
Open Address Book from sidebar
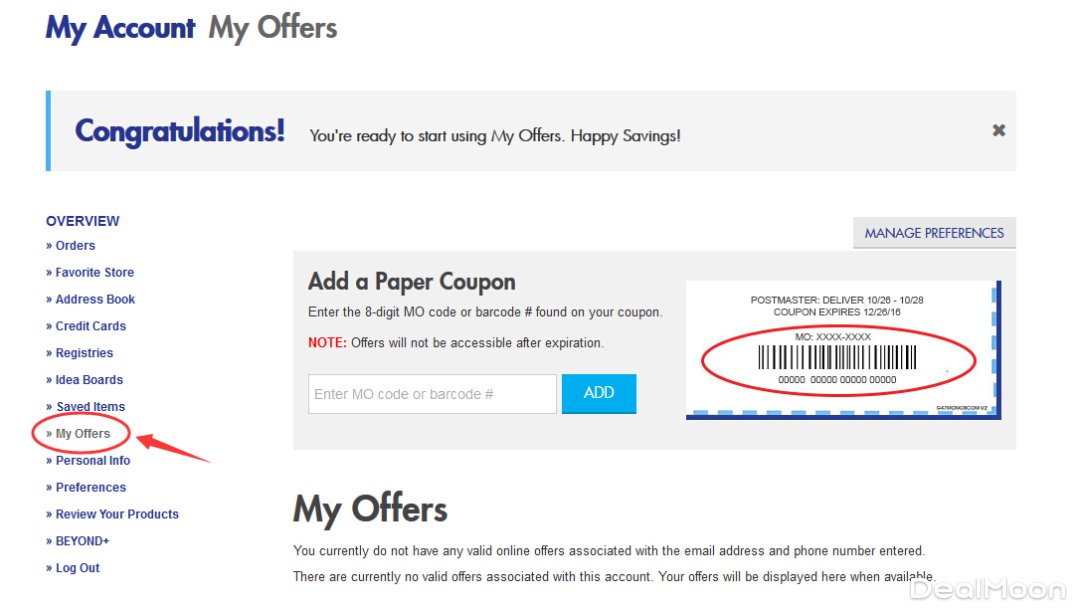point(95,300)
